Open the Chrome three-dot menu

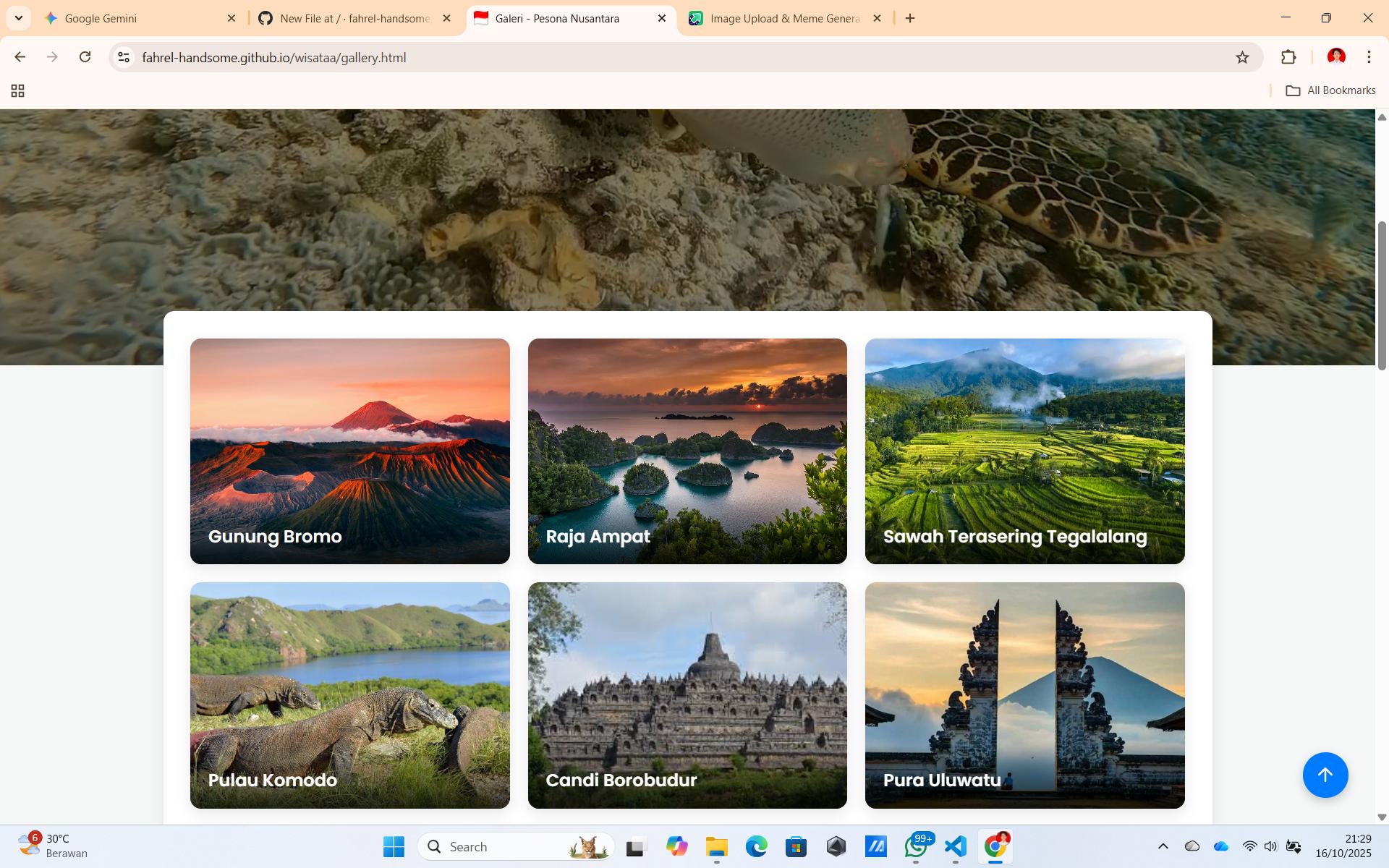point(1369,57)
